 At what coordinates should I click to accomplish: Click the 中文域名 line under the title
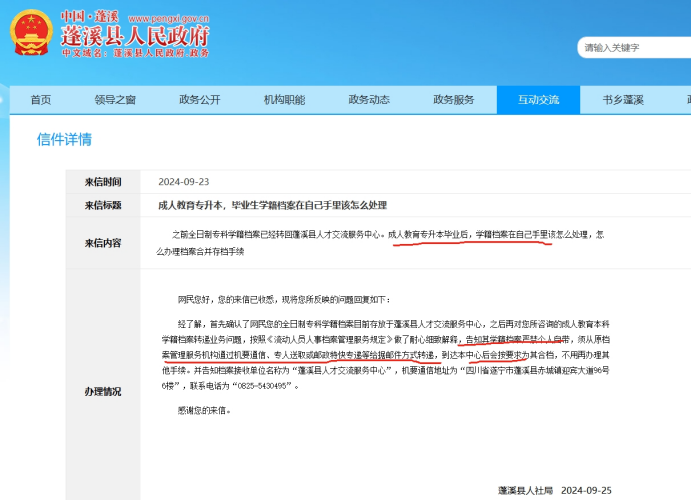coord(135,53)
